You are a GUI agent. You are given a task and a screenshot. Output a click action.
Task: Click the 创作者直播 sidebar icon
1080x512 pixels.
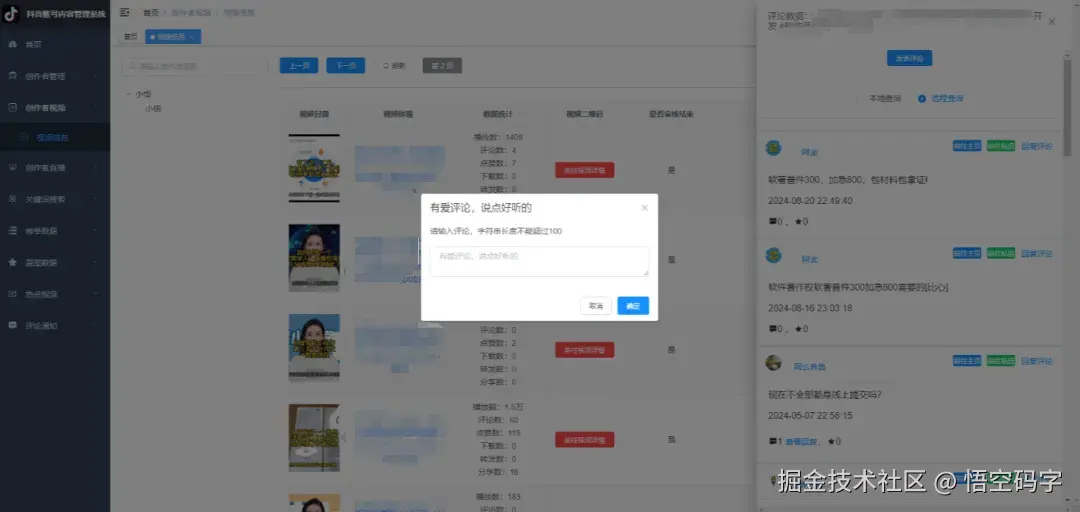tap(12, 167)
